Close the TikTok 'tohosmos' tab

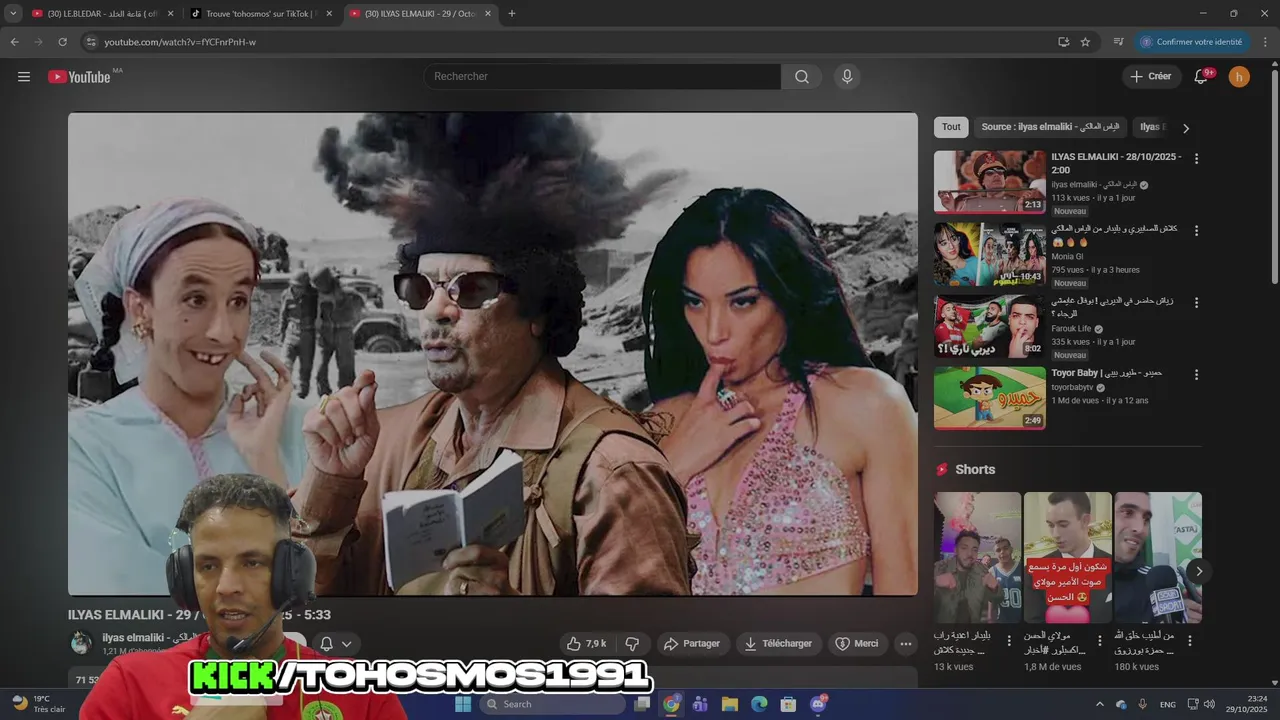pos(329,14)
